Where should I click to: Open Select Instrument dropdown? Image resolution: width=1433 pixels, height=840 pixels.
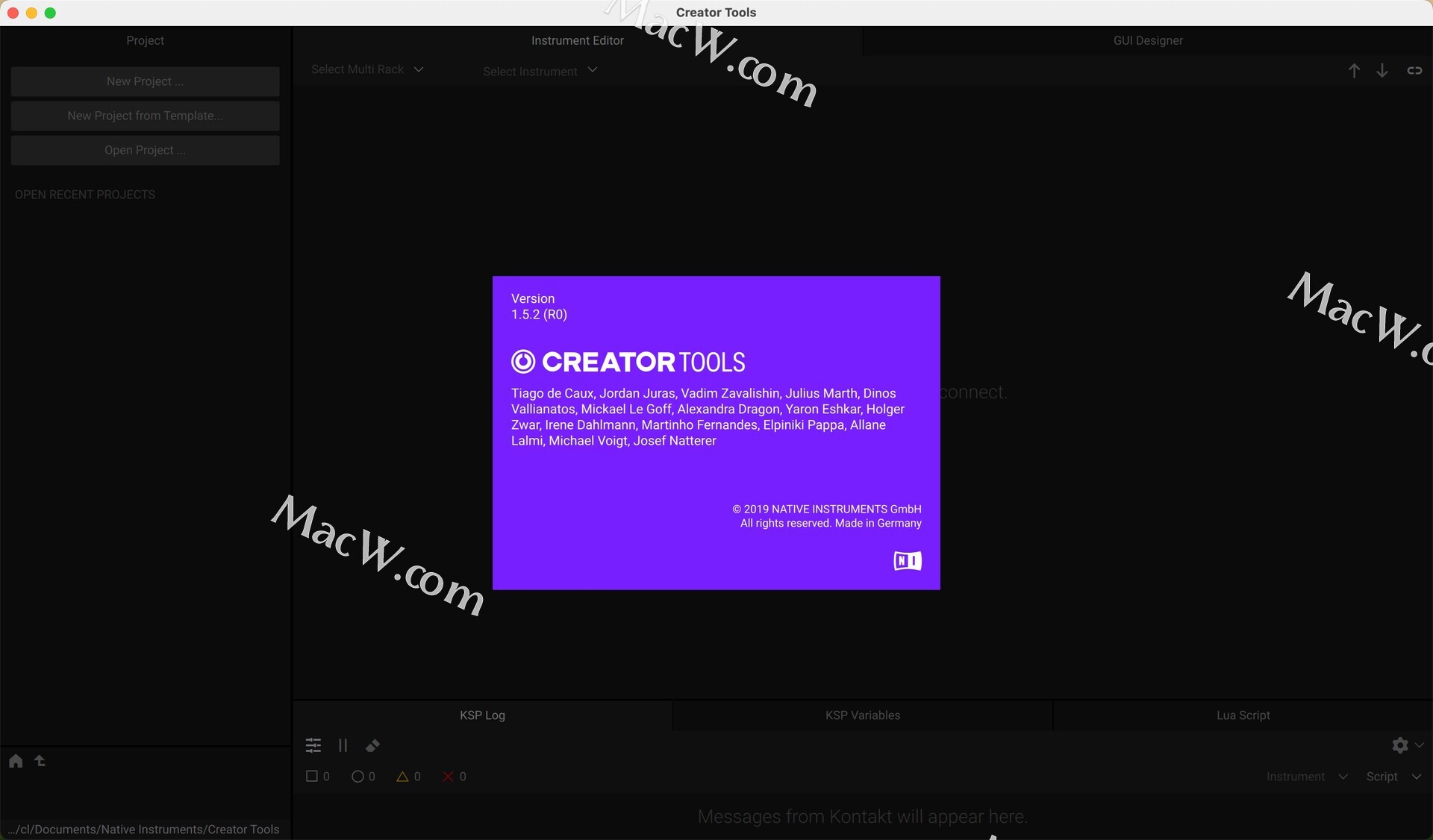coord(540,71)
